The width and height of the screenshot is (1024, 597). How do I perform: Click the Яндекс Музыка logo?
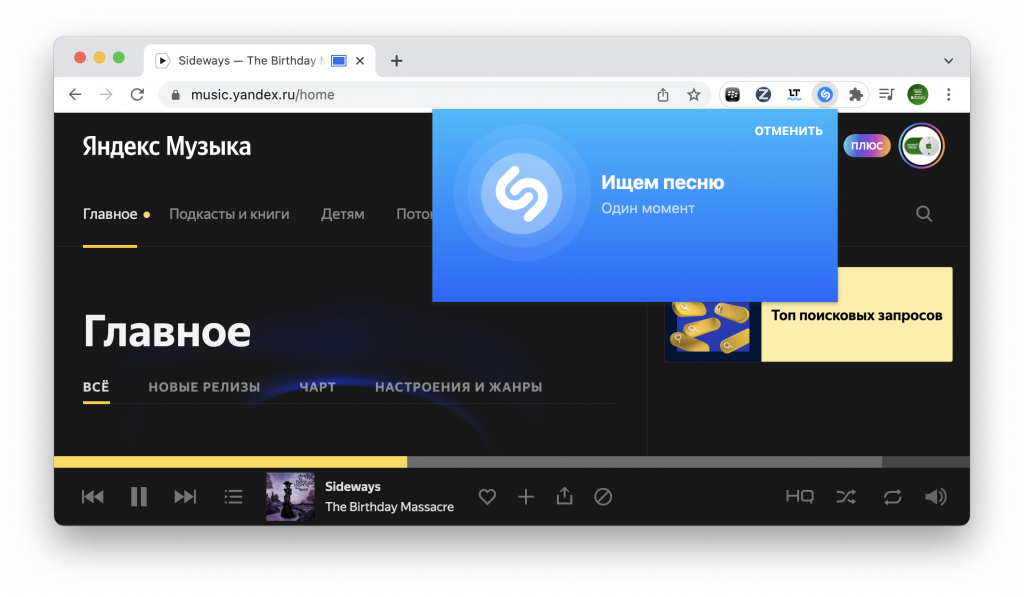[x=167, y=146]
